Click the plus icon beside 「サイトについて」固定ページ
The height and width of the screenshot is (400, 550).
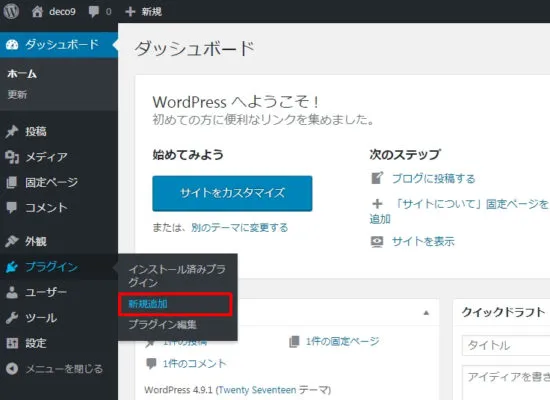pos(377,204)
